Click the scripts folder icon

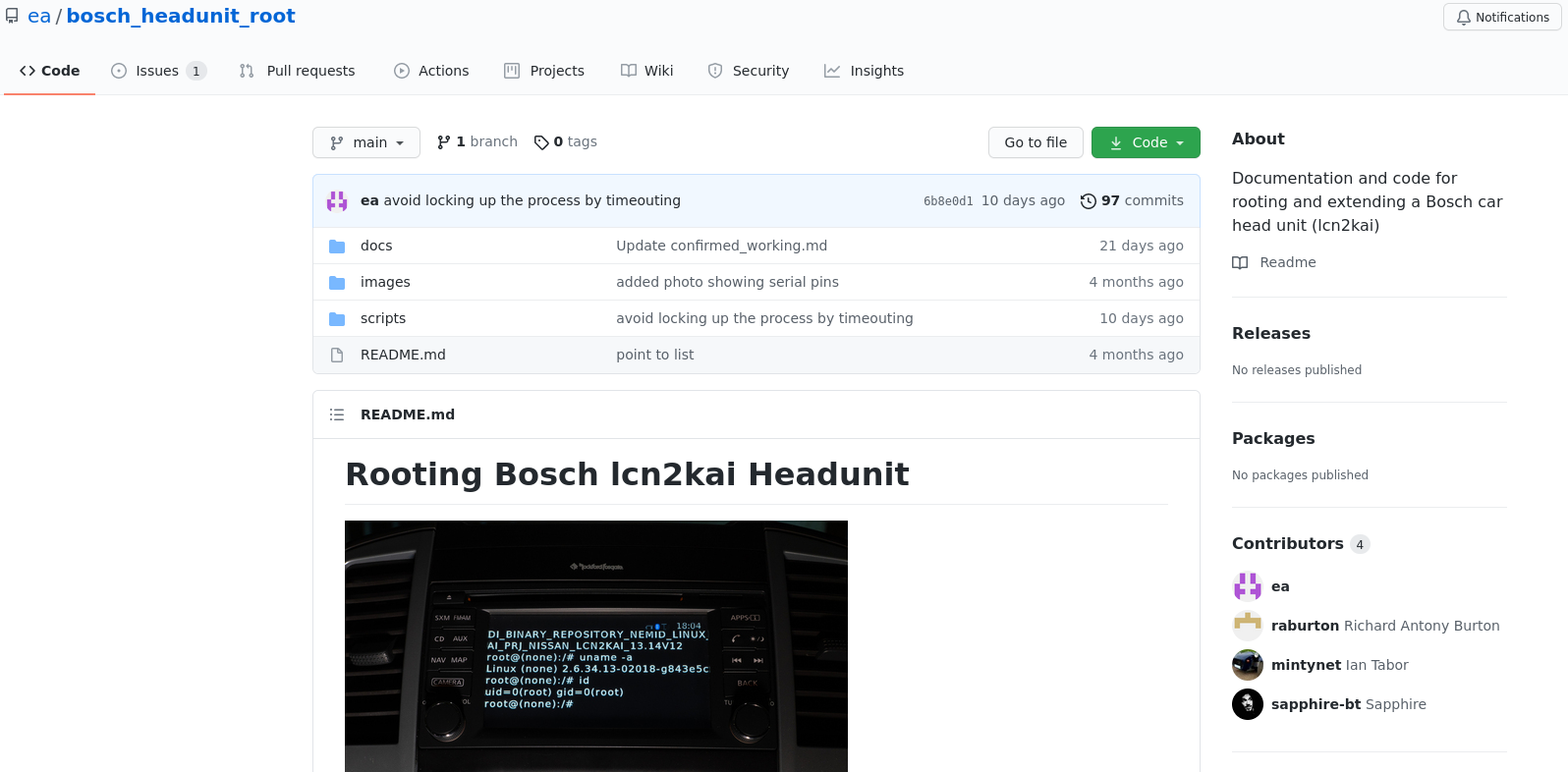coord(337,319)
